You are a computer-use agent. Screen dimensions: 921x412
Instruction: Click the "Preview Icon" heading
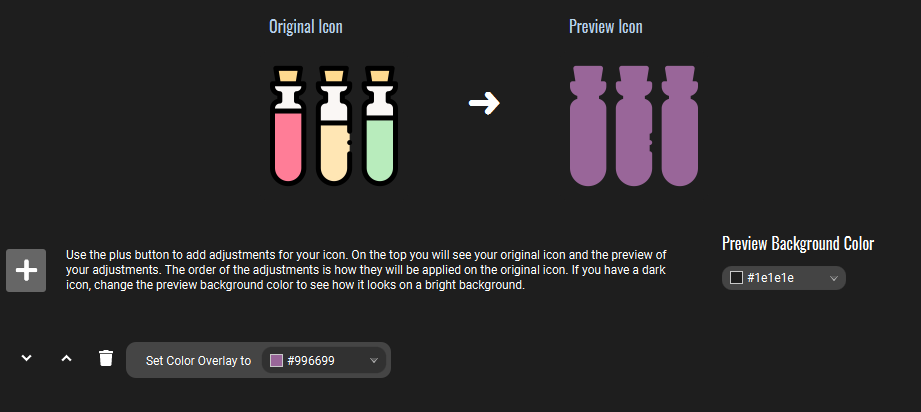click(605, 27)
